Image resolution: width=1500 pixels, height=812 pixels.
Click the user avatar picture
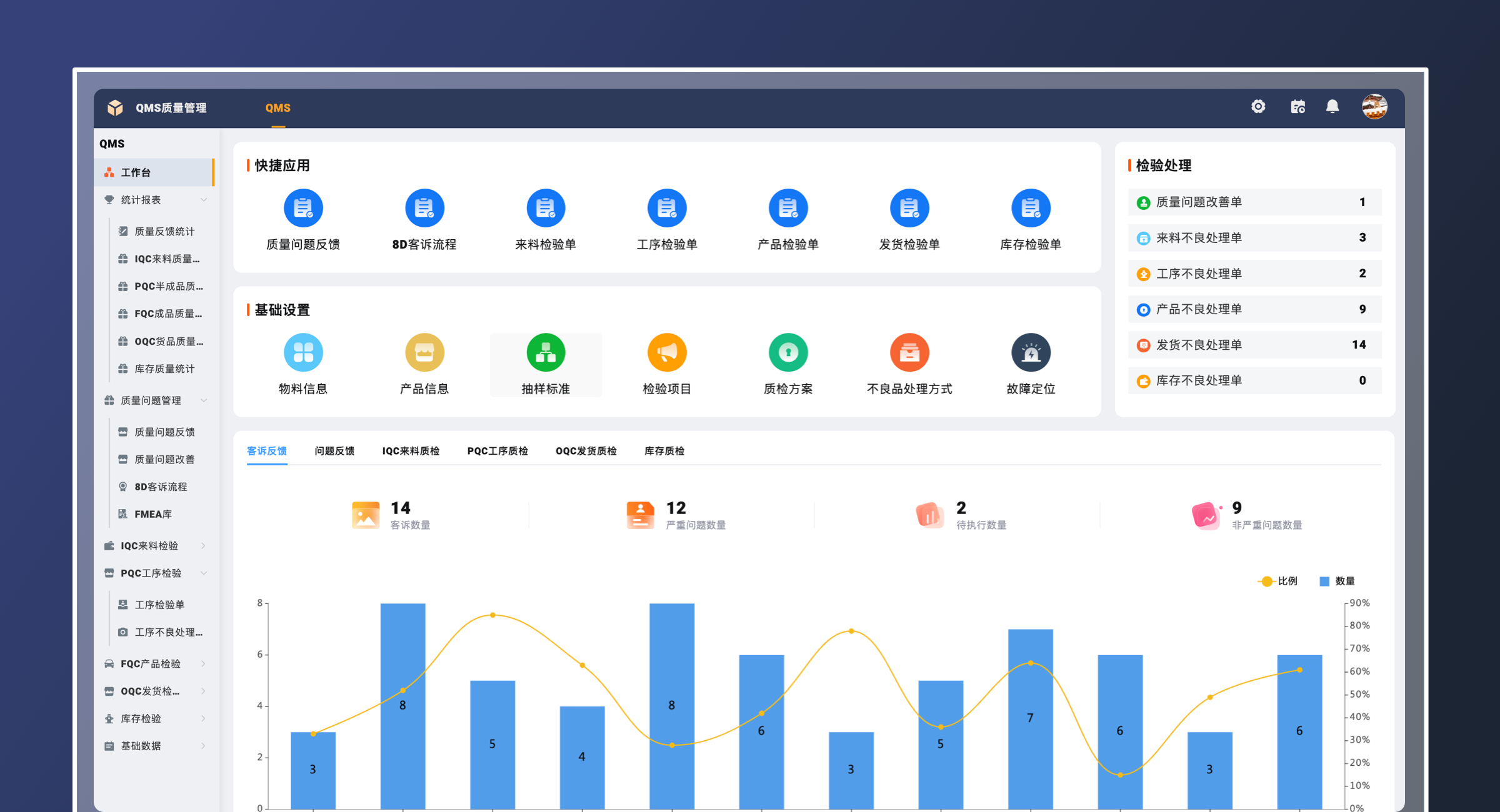1374,107
